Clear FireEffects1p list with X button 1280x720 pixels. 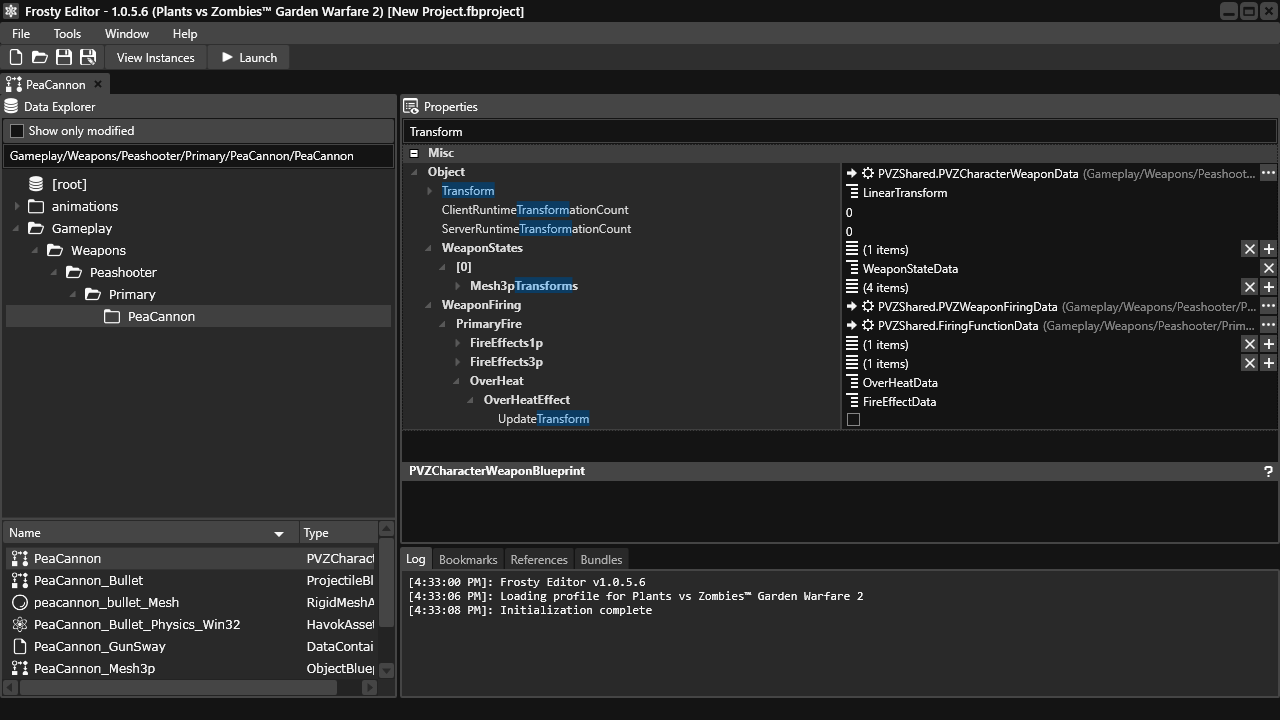click(x=1249, y=344)
